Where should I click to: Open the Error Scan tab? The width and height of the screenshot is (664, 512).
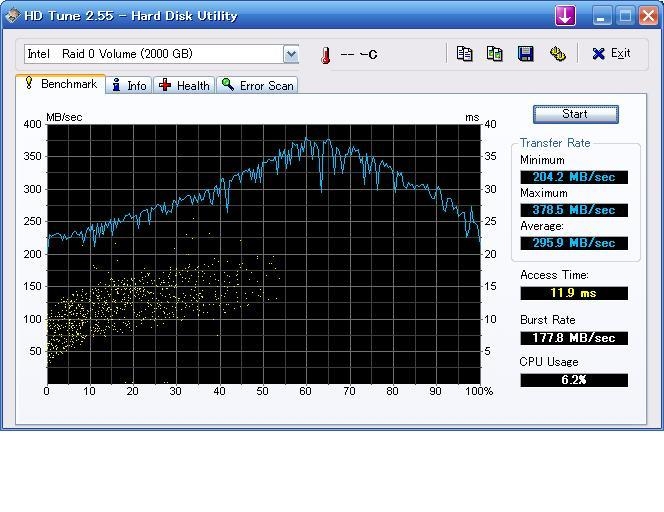[x=257, y=86]
